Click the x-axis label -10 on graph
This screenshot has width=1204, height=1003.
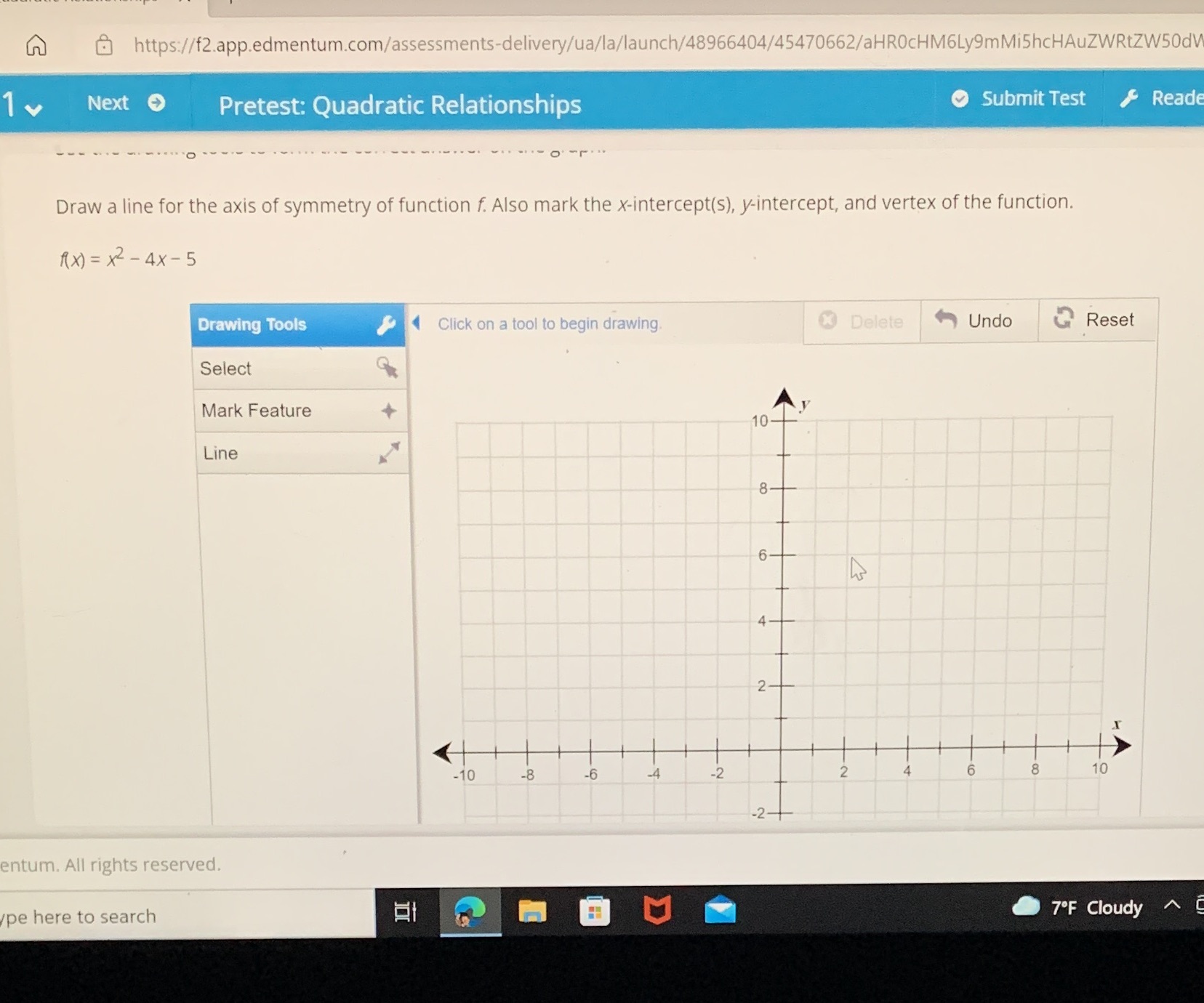pos(463,776)
